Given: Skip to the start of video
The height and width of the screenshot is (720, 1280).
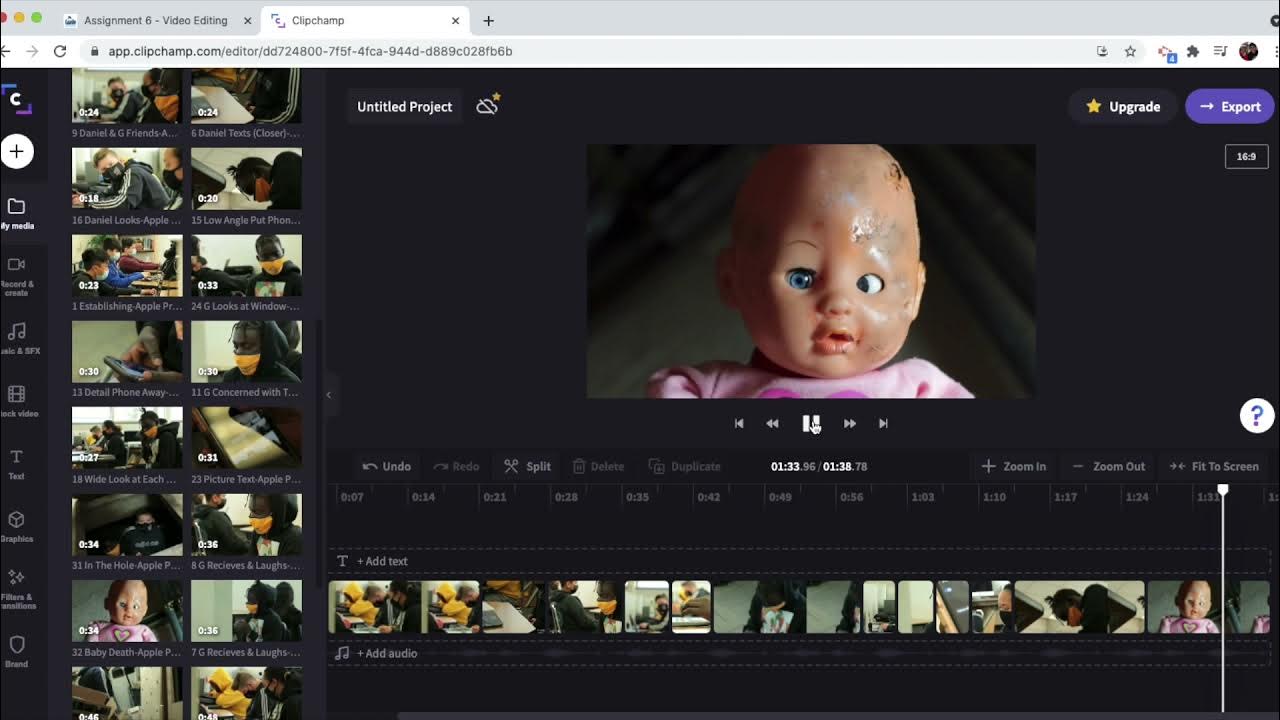Looking at the screenshot, I should tap(739, 423).
